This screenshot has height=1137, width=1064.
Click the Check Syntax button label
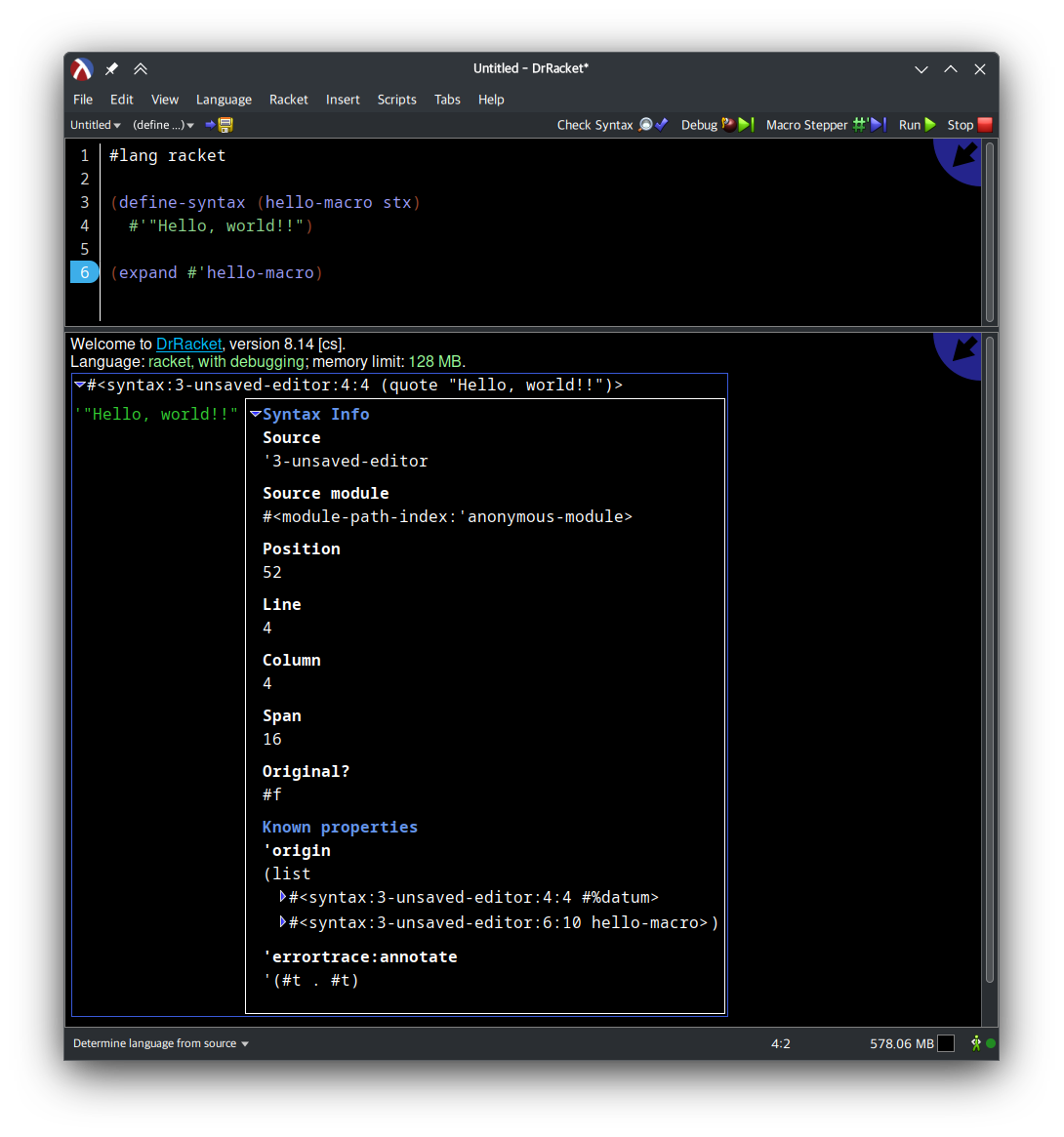tap(594, 125)
